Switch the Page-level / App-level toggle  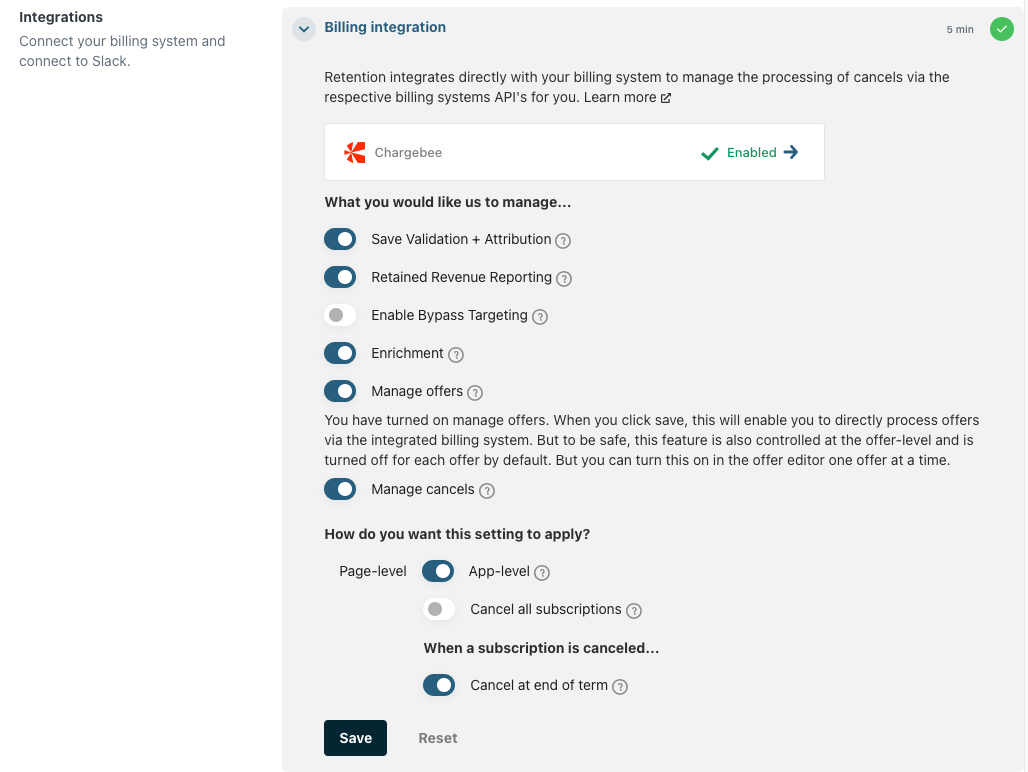(x=438, y=571)
